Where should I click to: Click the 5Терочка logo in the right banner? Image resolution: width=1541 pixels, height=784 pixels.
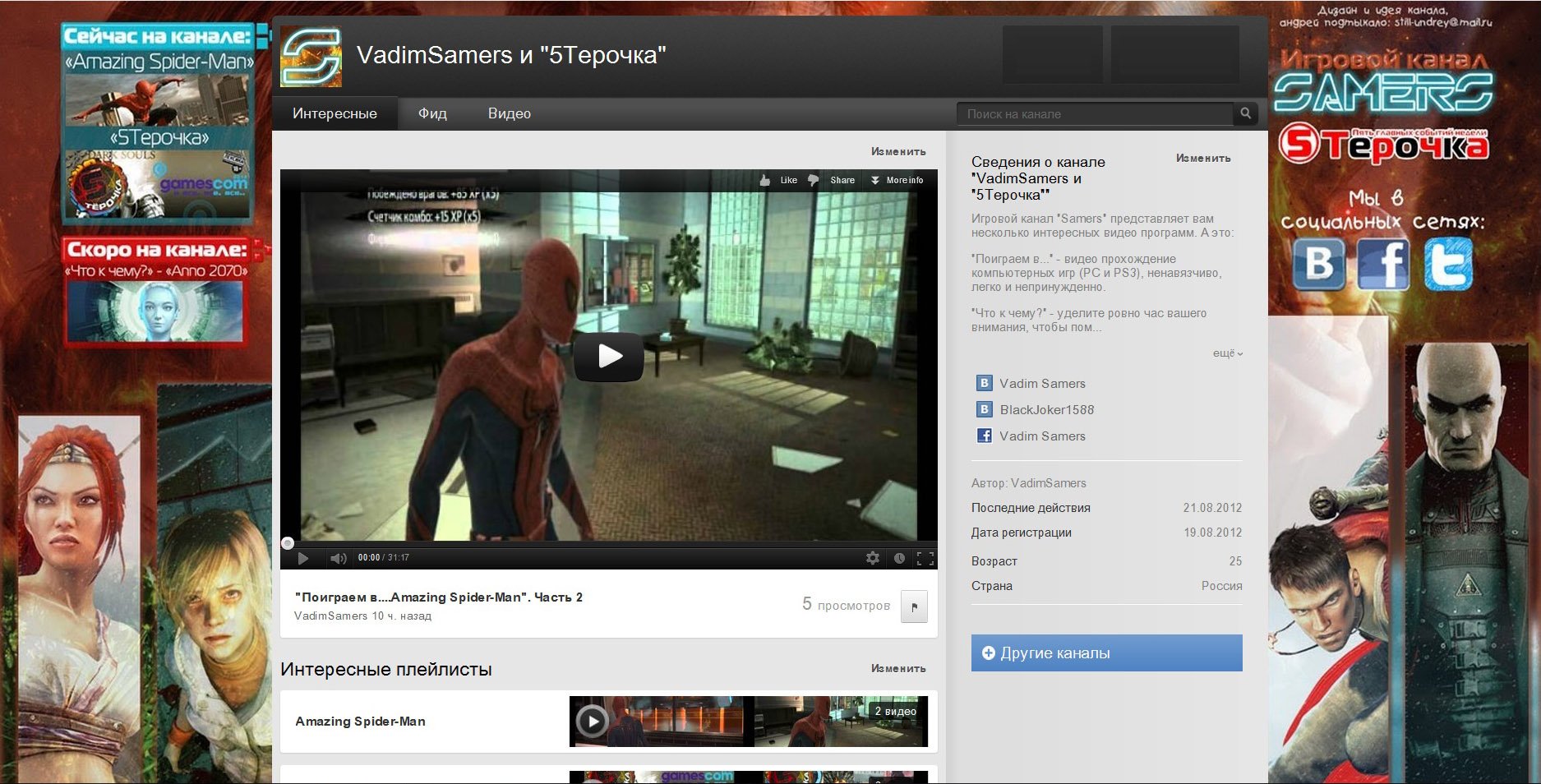[1384, 143]
